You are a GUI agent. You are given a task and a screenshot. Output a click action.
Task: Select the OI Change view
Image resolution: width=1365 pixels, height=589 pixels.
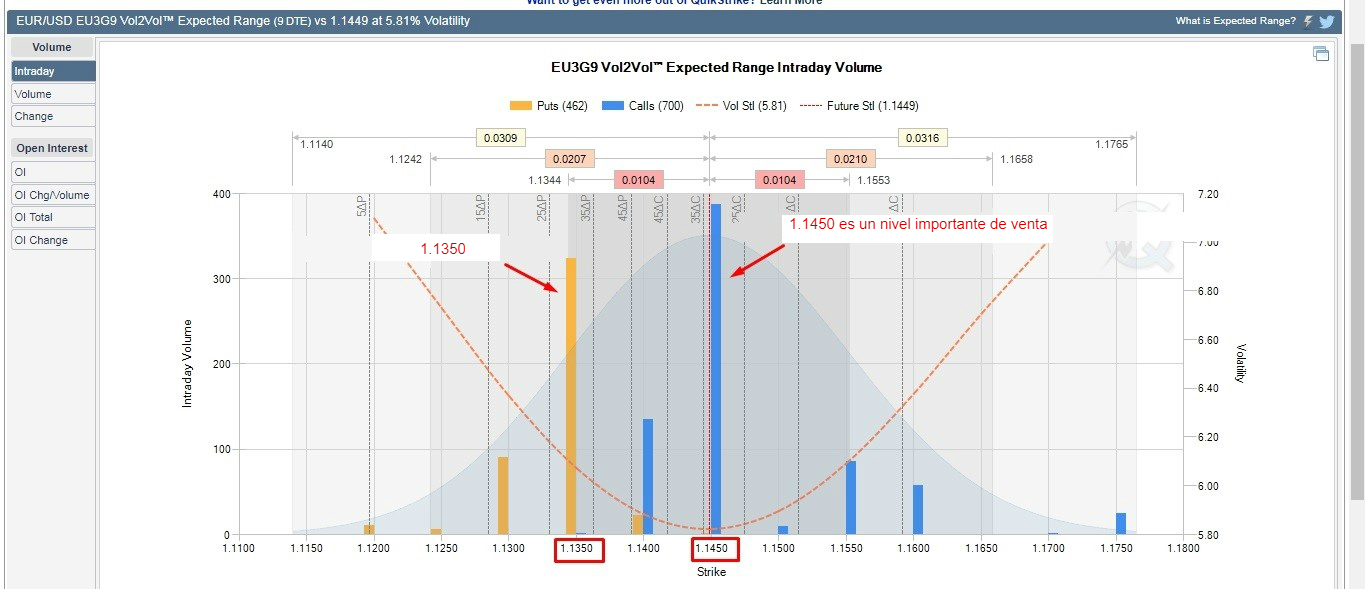[54, 240]
